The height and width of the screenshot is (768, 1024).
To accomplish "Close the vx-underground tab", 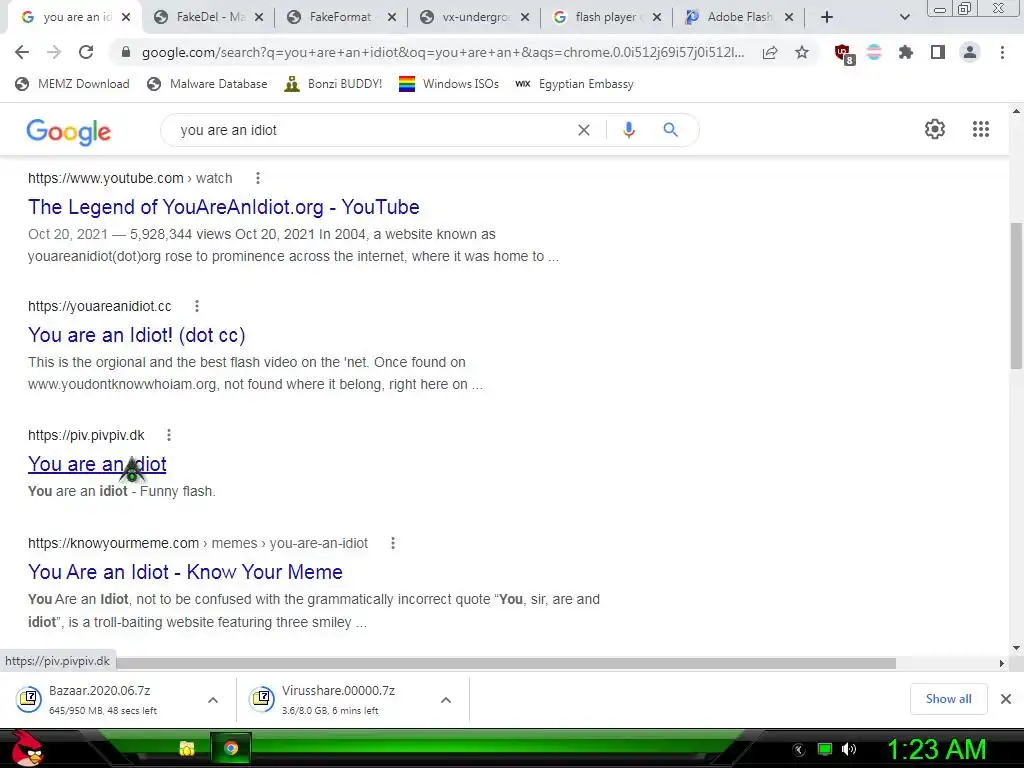I will tap(525, 18).
